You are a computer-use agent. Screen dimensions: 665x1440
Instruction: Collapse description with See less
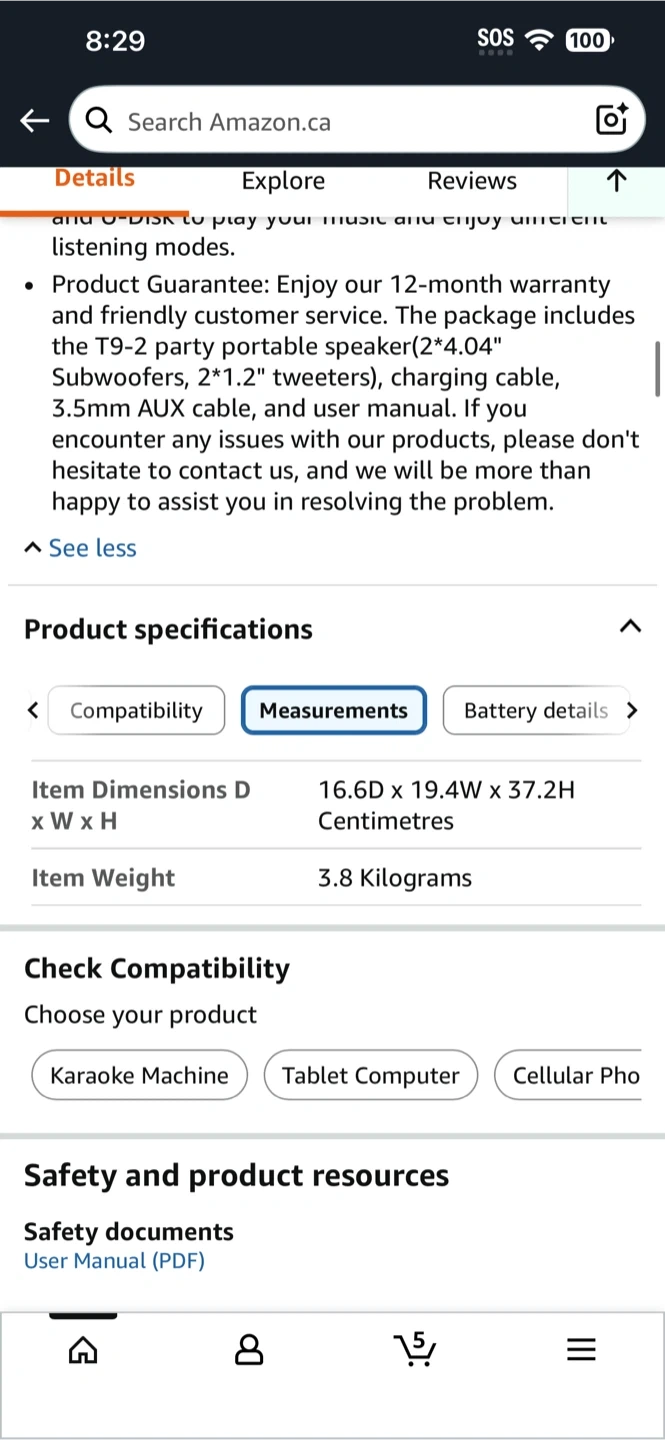tap(81, 548)
